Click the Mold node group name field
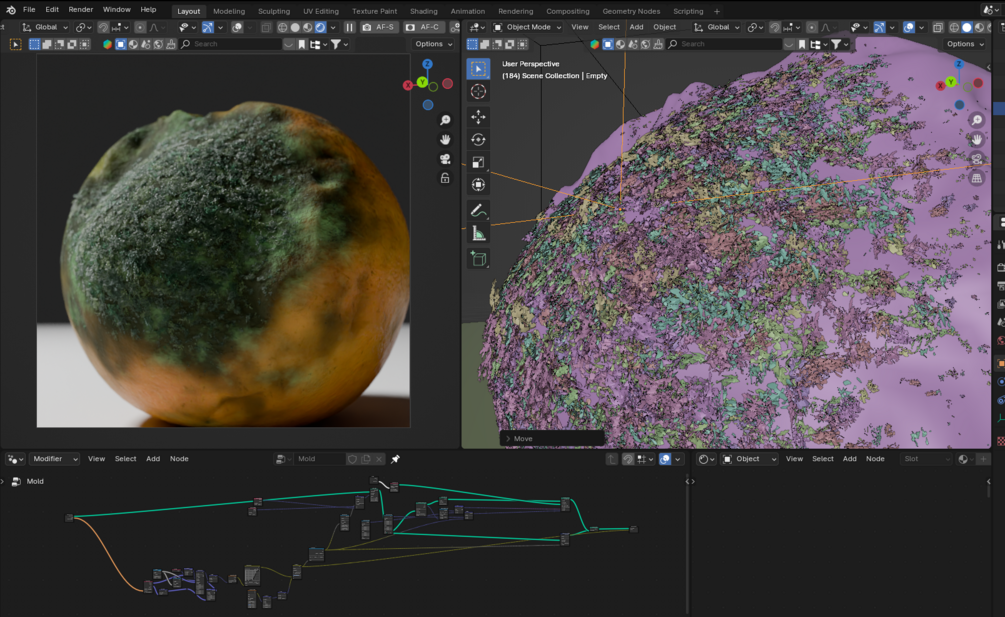 tap(320, 459)
